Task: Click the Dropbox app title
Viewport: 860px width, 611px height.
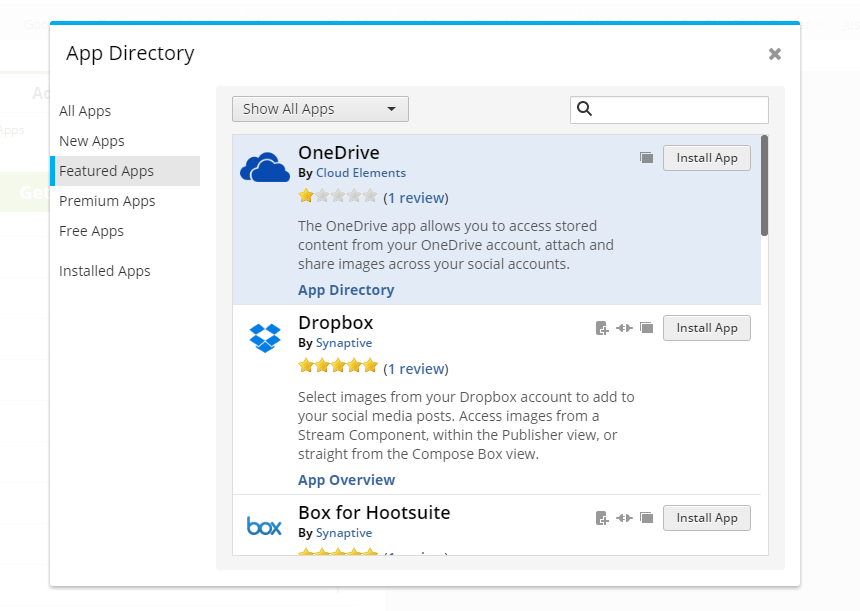Action: pyautogui.click(x=336, y=323)
